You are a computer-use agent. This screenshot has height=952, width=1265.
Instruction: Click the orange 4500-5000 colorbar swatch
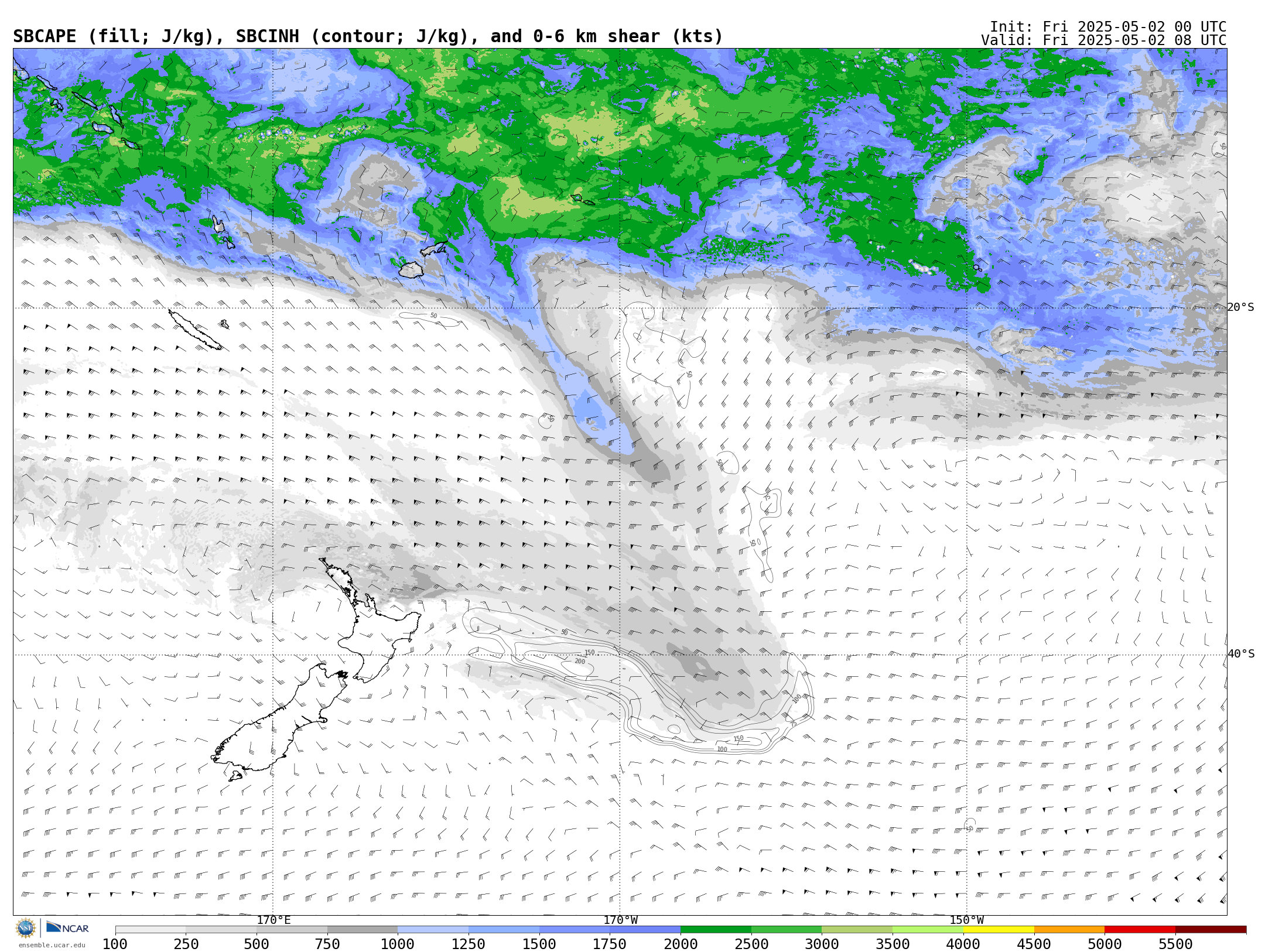(1069, 930)
